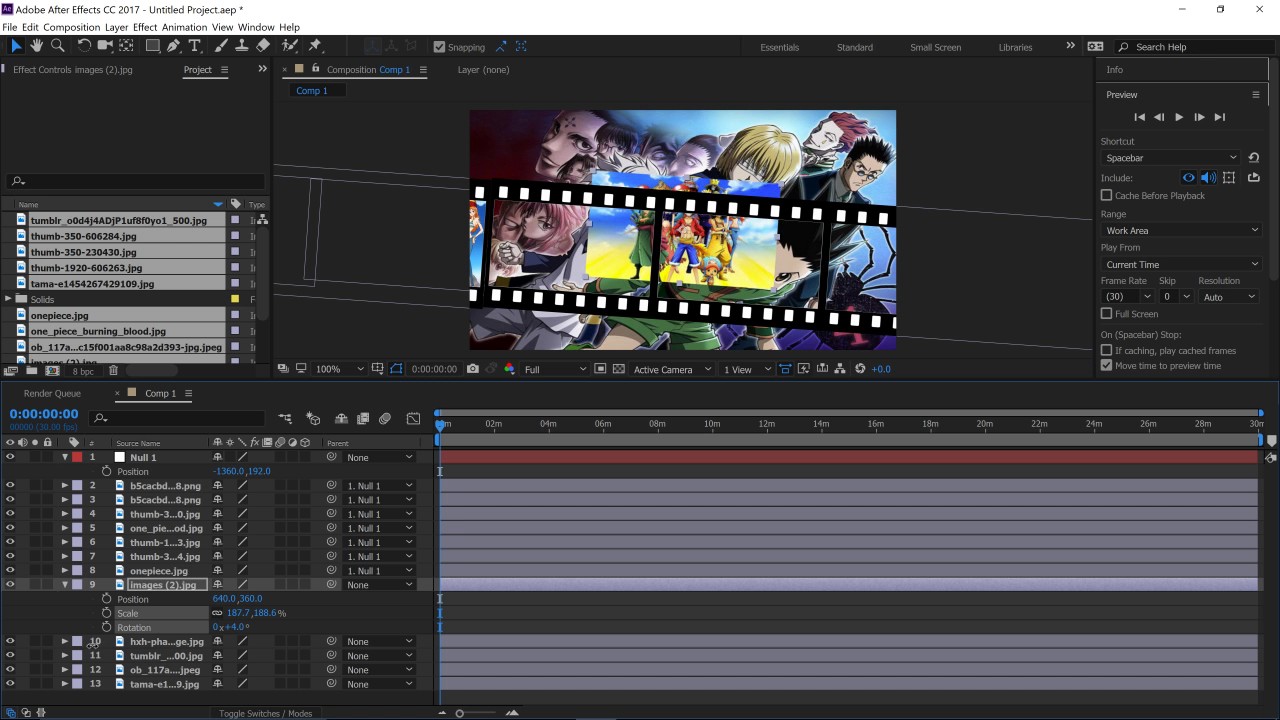This screenshot has height=720, width=1280.
Task: Open the Effect menu
Action: pyautogui.click(x=145, y=27)
